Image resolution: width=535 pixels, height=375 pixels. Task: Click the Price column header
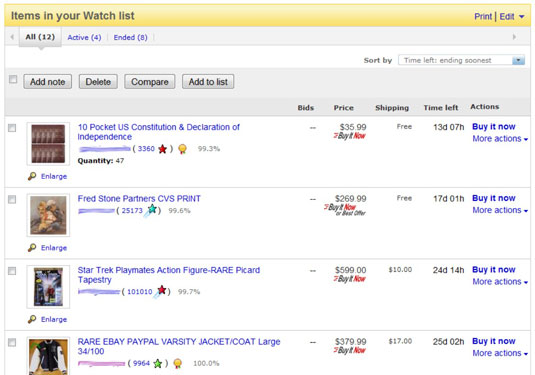(x=344, y=108)
